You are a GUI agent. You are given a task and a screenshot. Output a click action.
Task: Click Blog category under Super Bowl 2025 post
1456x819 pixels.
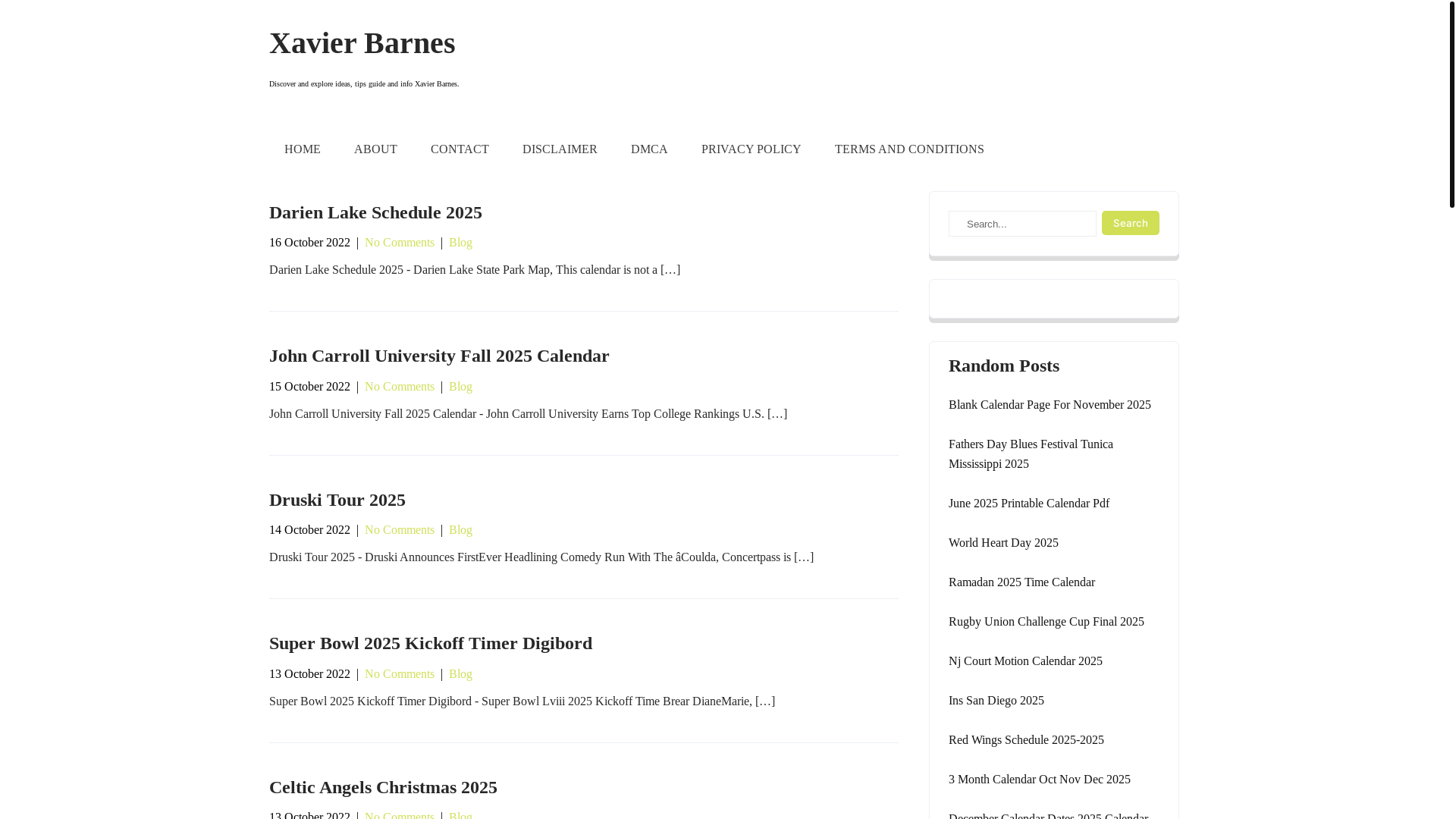tap(460, 674)
